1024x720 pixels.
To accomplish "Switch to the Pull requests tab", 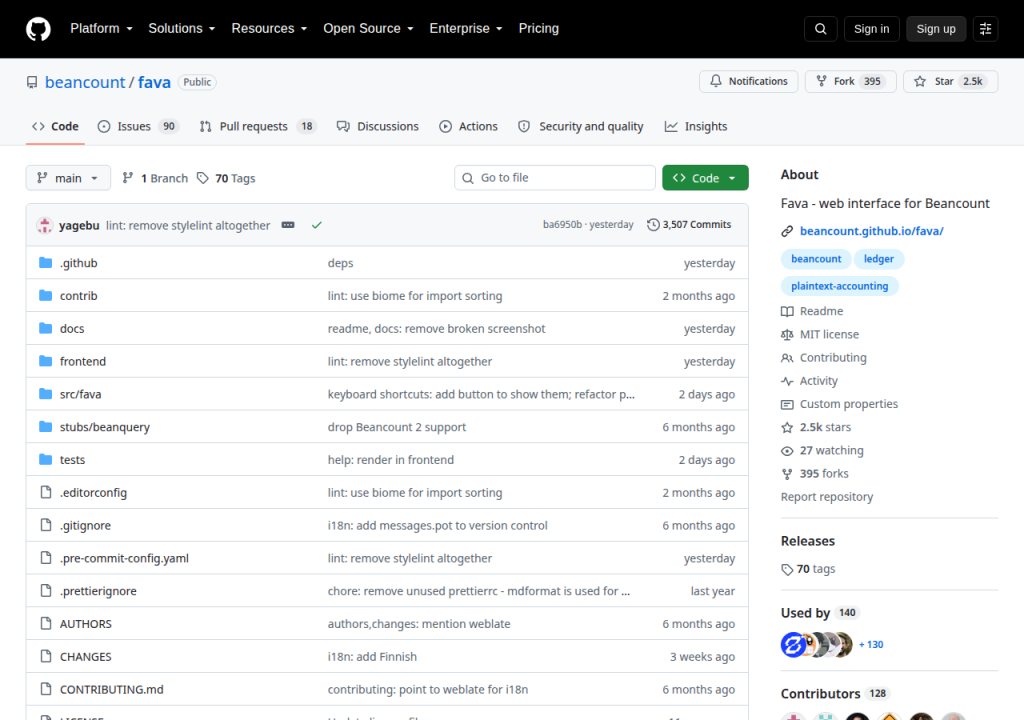I will [x=257, y=126].
